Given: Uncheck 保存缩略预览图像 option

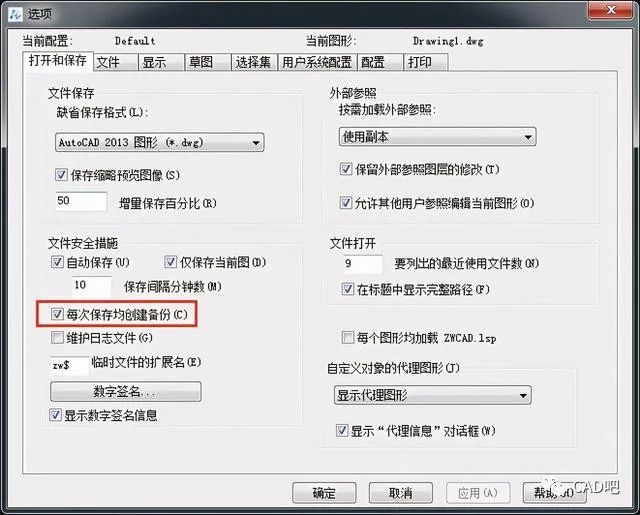Looking at the screenshot, I should pos(61,175).
